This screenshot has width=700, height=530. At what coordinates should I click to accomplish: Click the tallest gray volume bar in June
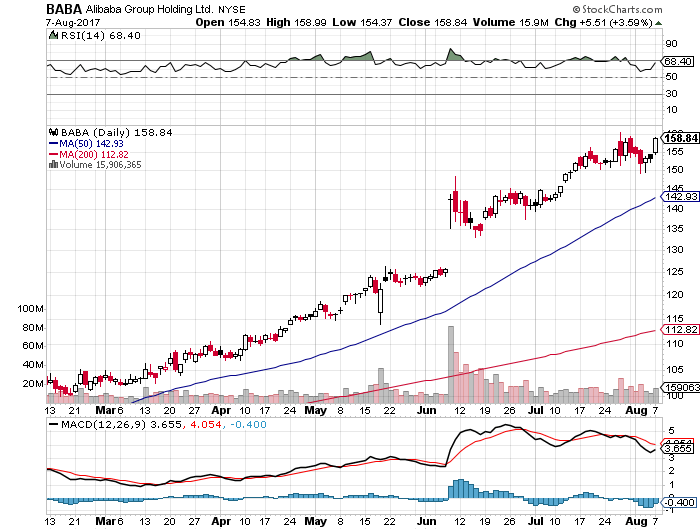[x=451, y=365]
